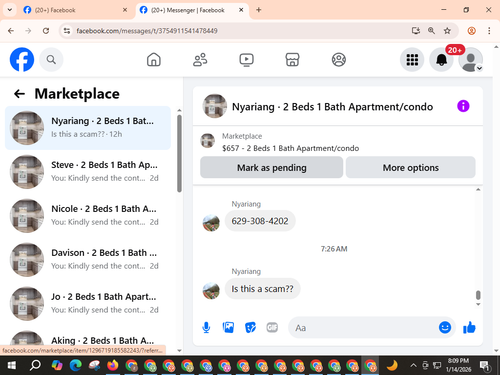Open the Aking conversation in the list
The image size is (500, 375).
coord(88,339)
